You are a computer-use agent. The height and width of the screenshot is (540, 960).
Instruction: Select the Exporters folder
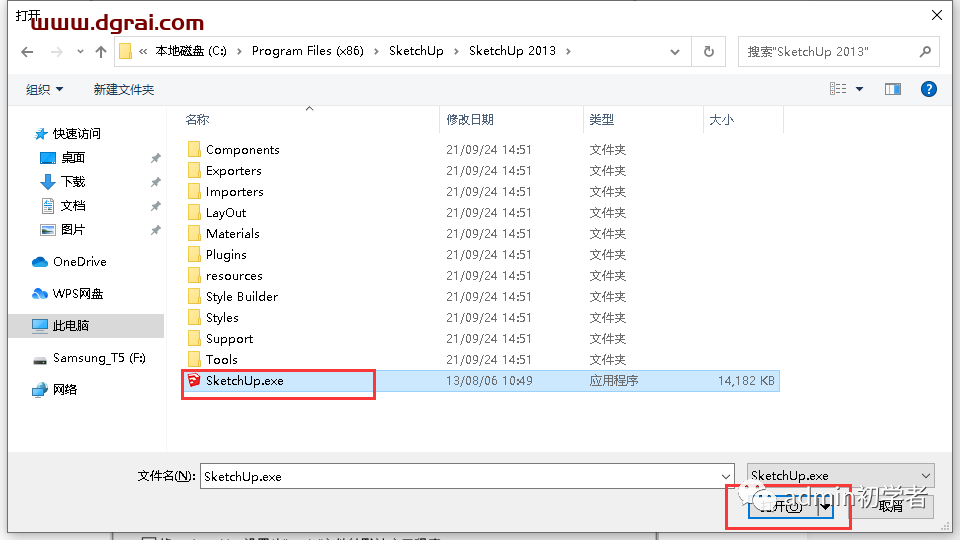[233, 170]
